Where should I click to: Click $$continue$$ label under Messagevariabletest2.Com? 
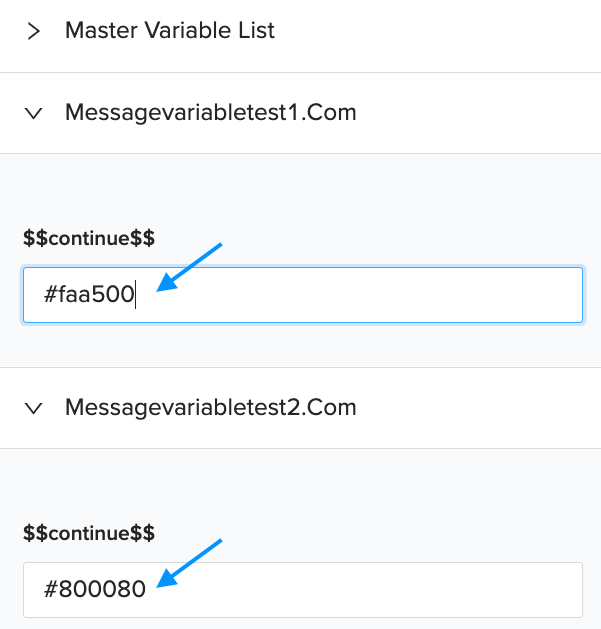point(89,533)
